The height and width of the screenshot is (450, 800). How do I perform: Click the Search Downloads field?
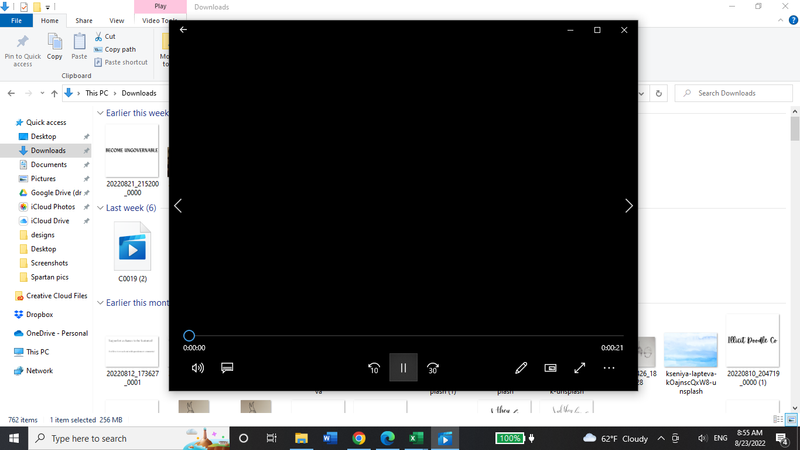coord(734,93)
